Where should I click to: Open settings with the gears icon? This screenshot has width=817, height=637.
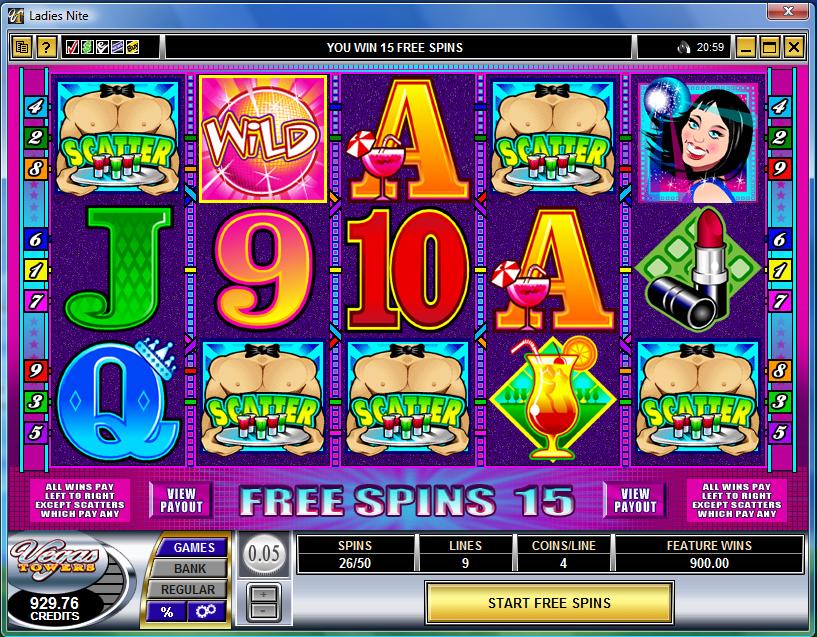[x=206, y=611]
